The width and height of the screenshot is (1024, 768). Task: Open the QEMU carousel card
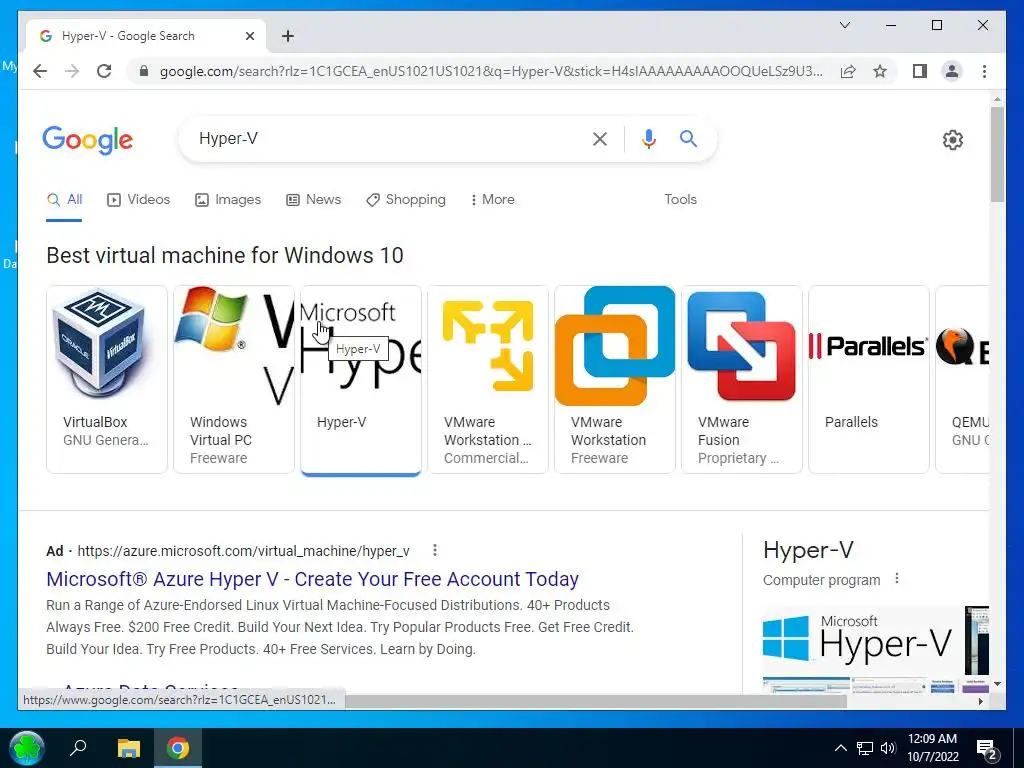tap(962, 379)
